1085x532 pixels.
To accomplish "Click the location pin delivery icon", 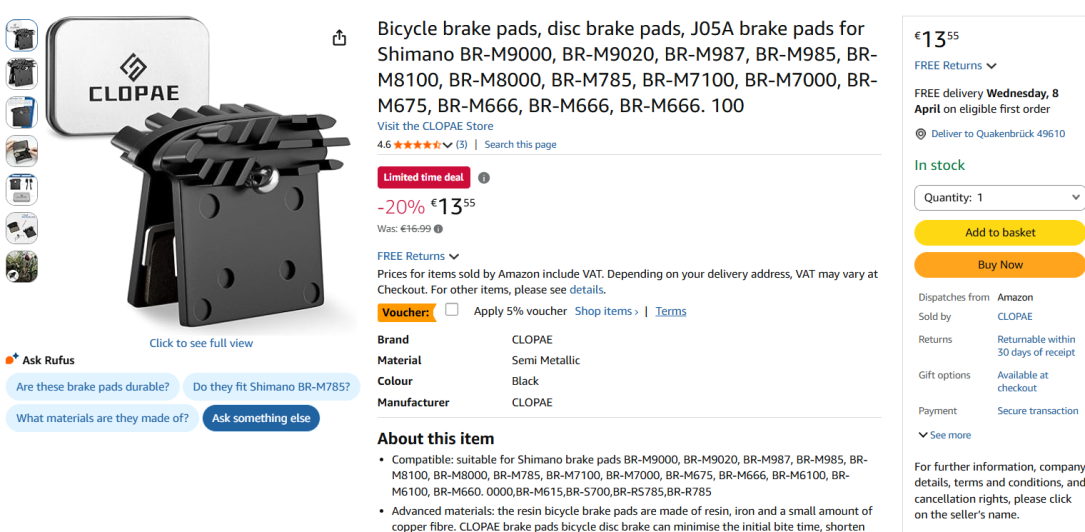I will point(921,134).
